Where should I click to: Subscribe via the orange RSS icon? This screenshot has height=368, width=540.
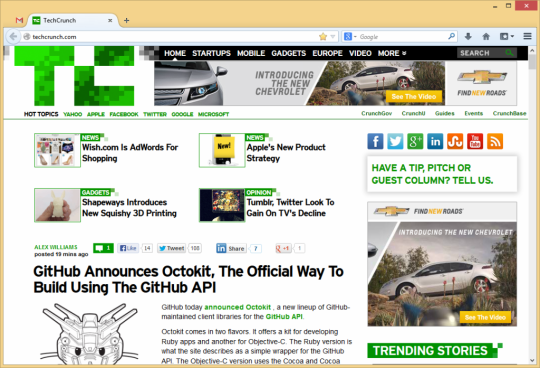495,141
